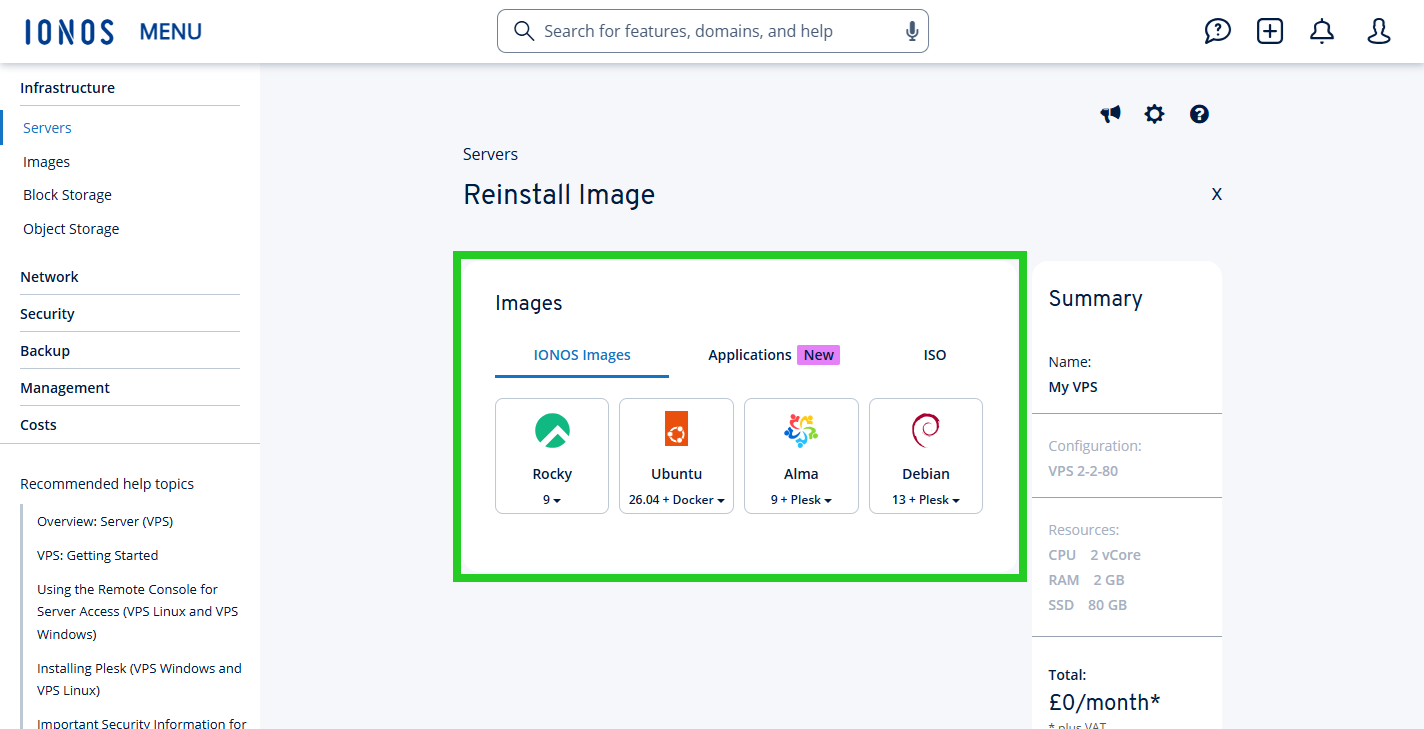Click the question mark help icon
The image size is (1424, 729).
pyautogui.click(x=1200, y=114)
